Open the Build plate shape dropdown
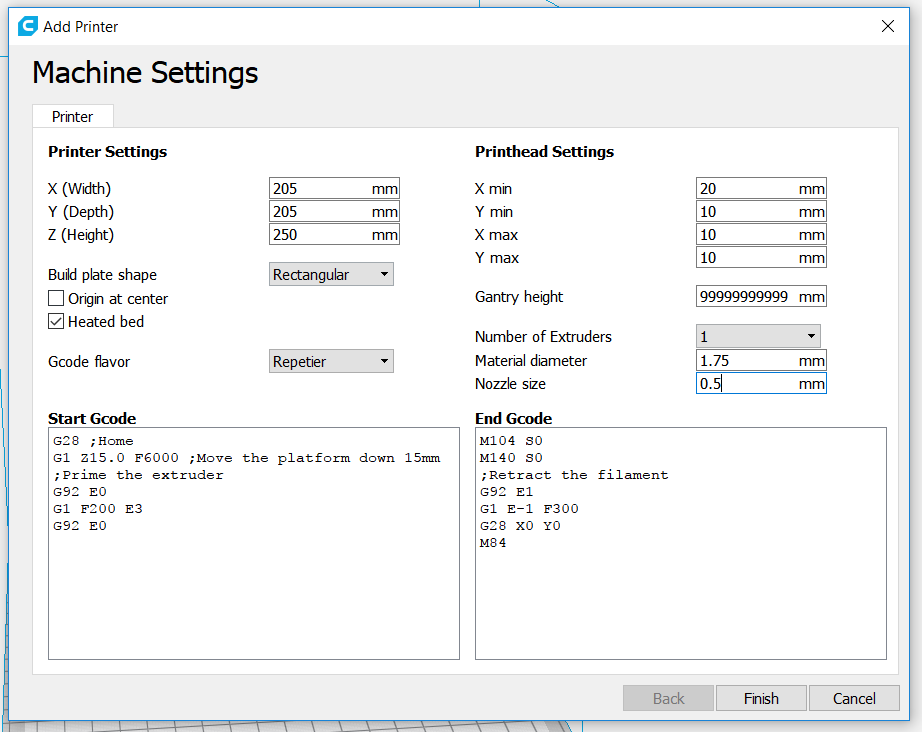 [x=332, y=275]
